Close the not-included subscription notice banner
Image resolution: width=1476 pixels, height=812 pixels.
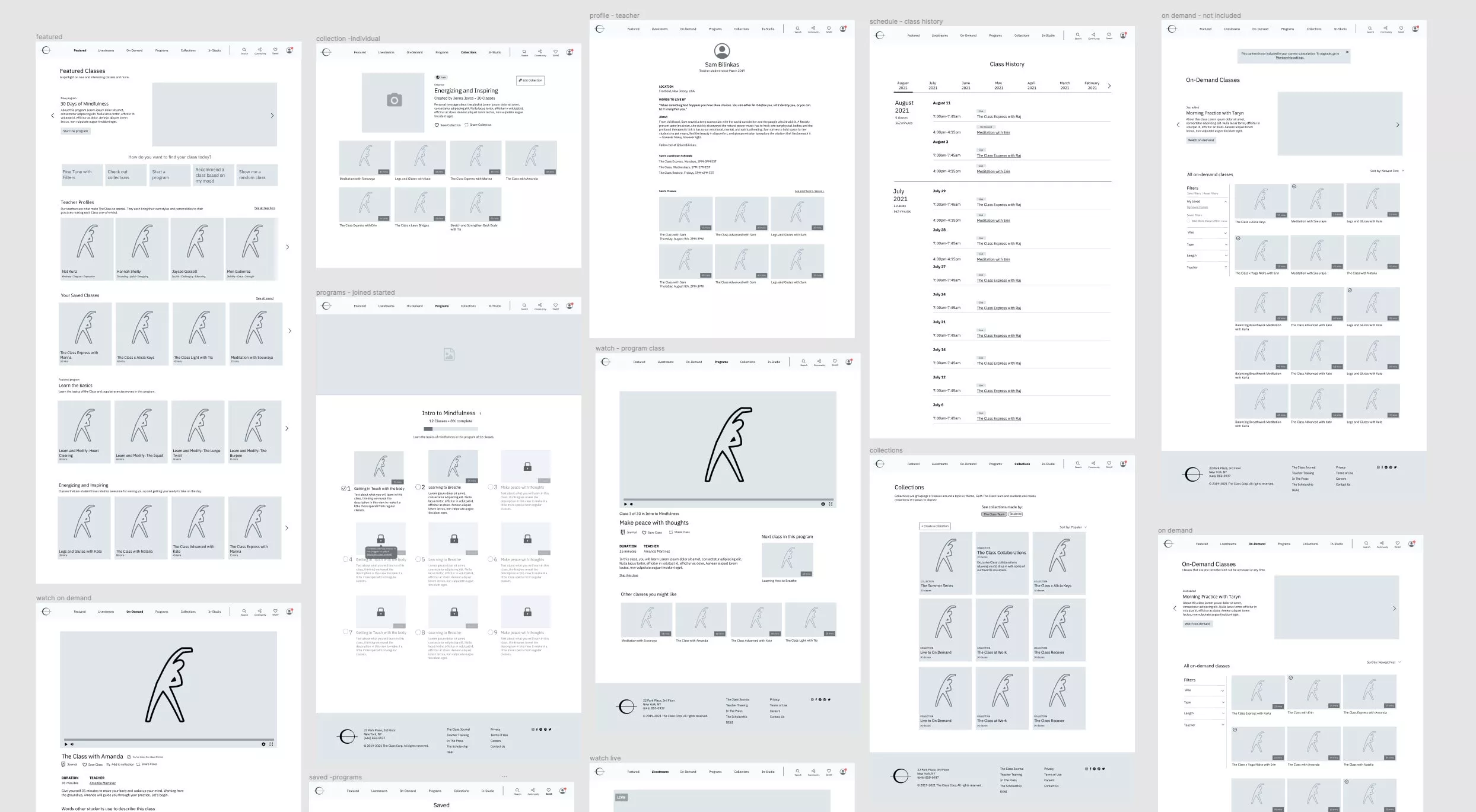pos(1347,52)
